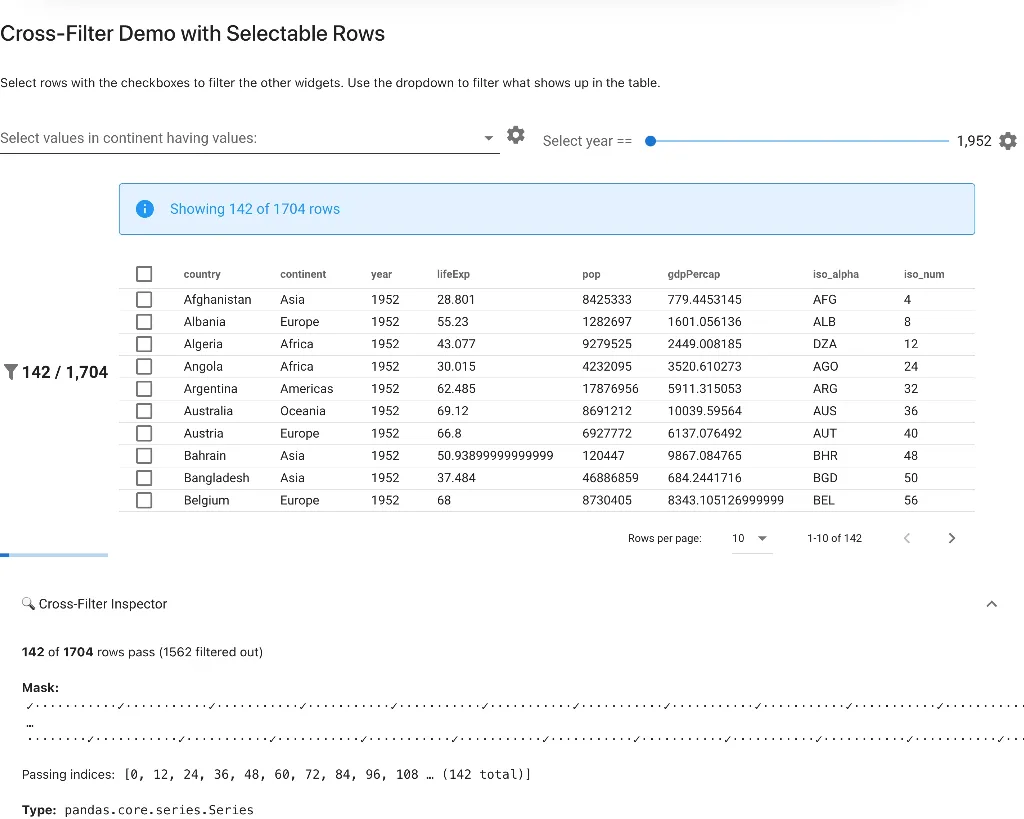Click the year slider handle

[x=651, y=141]
